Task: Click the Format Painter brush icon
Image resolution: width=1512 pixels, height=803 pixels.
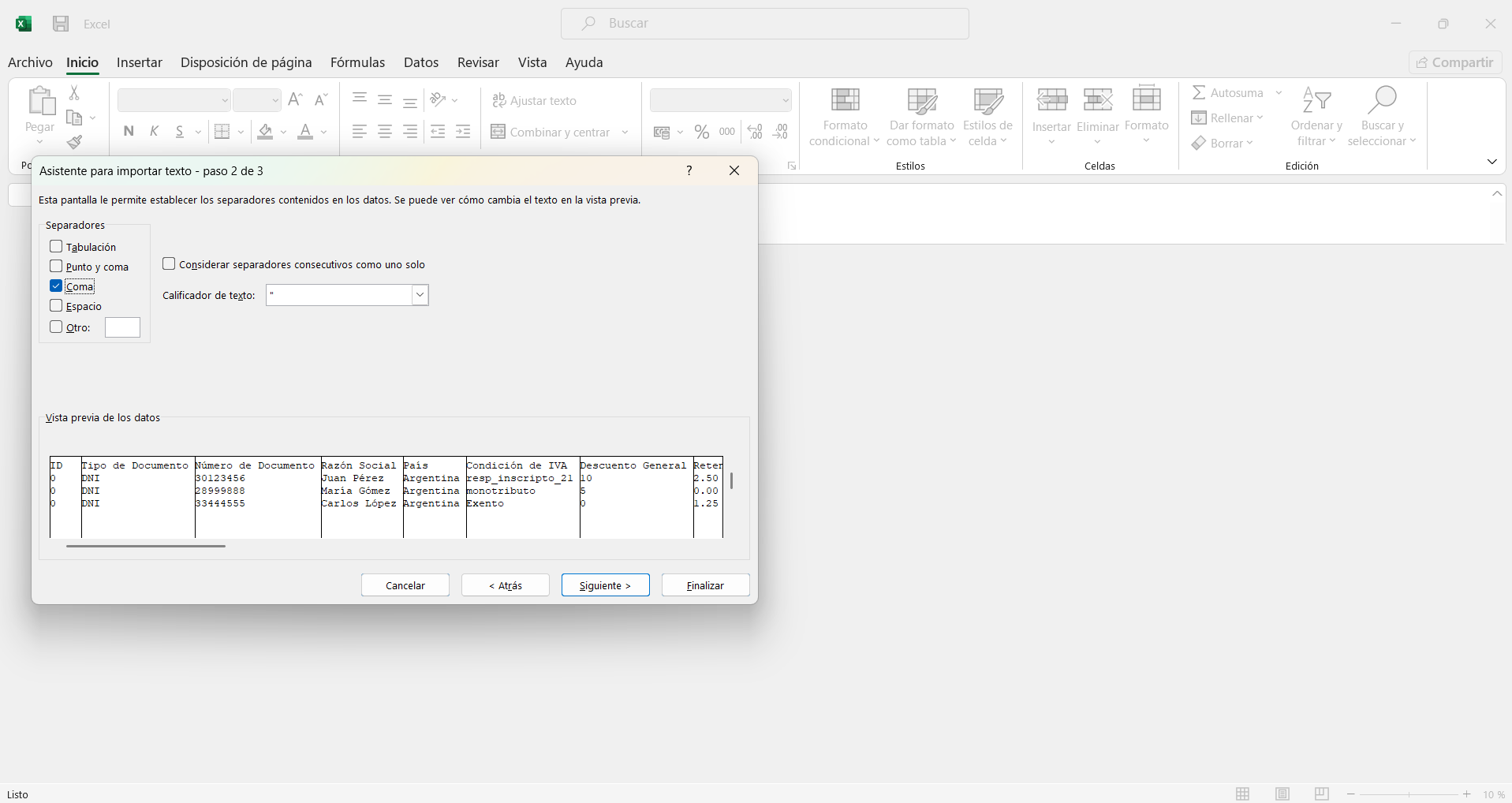Action: (74, 143)
